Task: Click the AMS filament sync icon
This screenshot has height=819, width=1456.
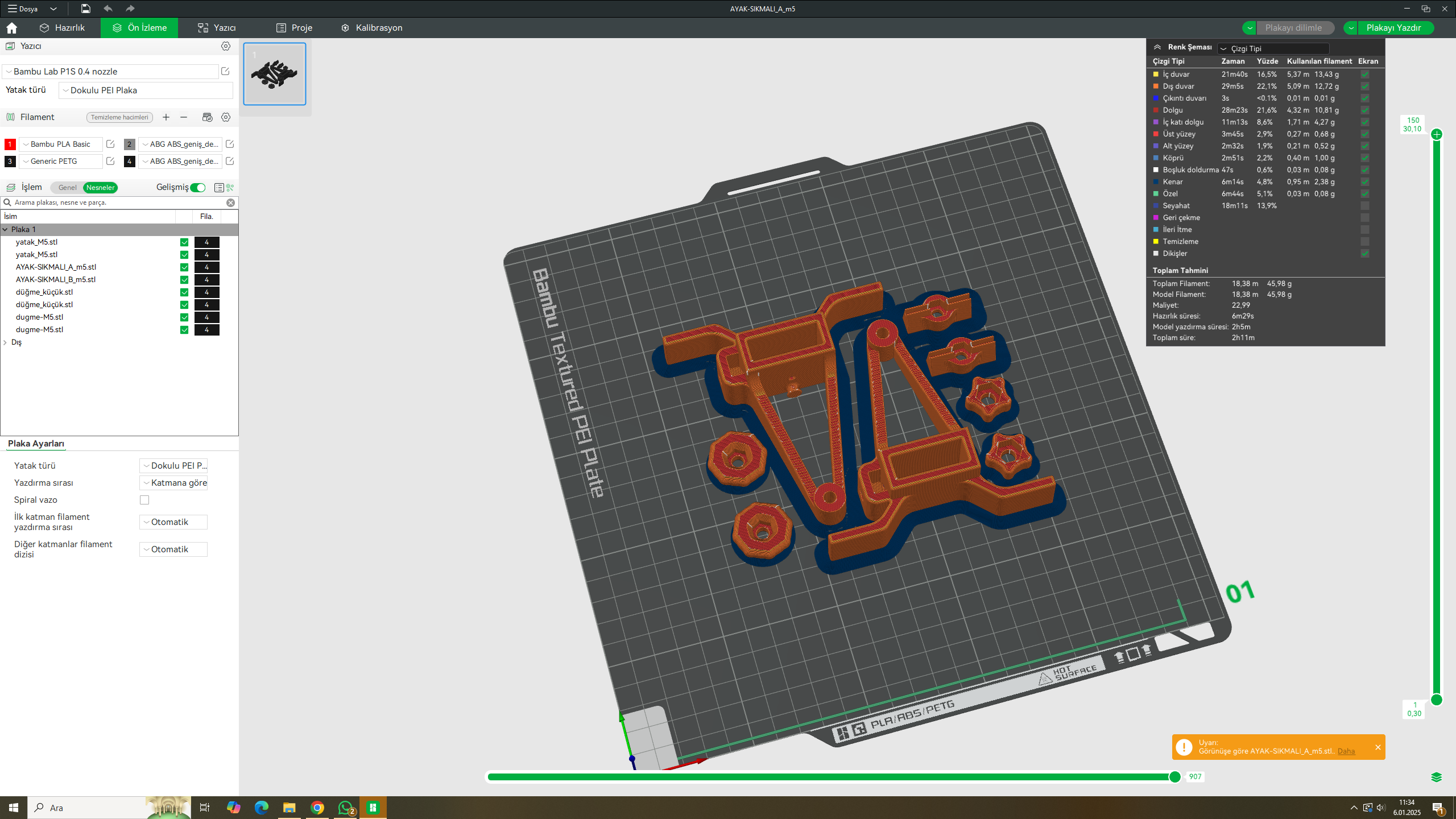Action: (x=207, y=117)
